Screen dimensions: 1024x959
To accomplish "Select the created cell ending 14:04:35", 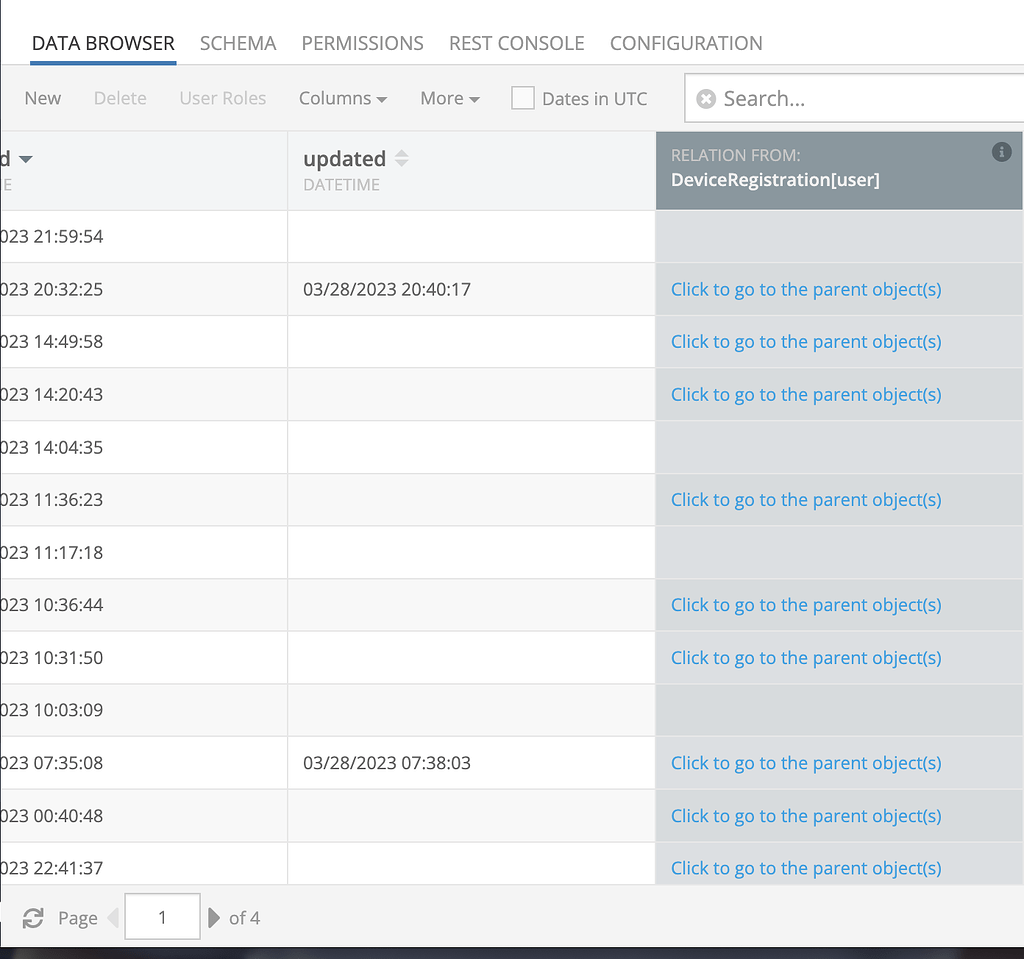I will (143, 447).
